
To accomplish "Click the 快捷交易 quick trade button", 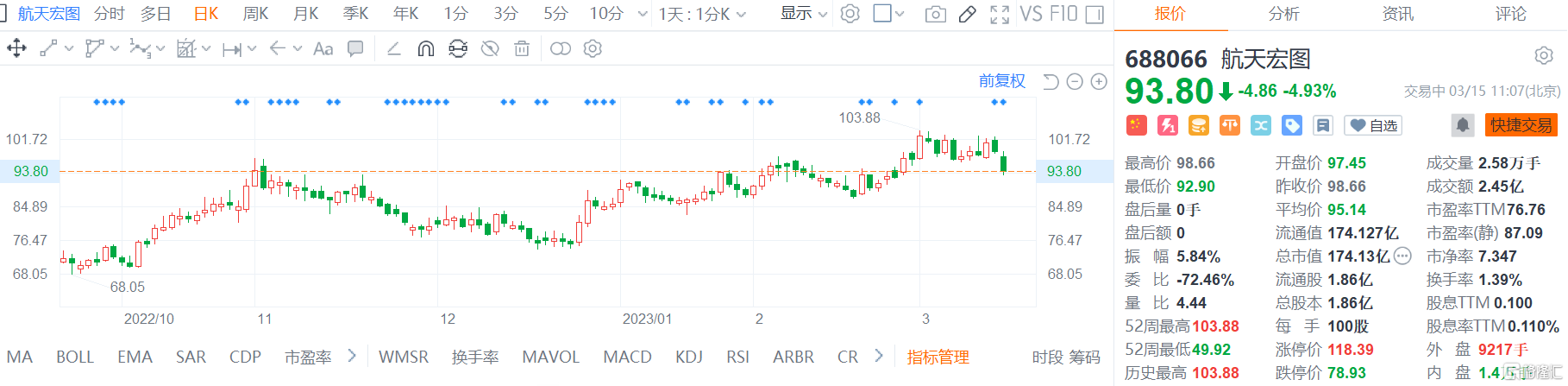I will [x=1521, y=125].
